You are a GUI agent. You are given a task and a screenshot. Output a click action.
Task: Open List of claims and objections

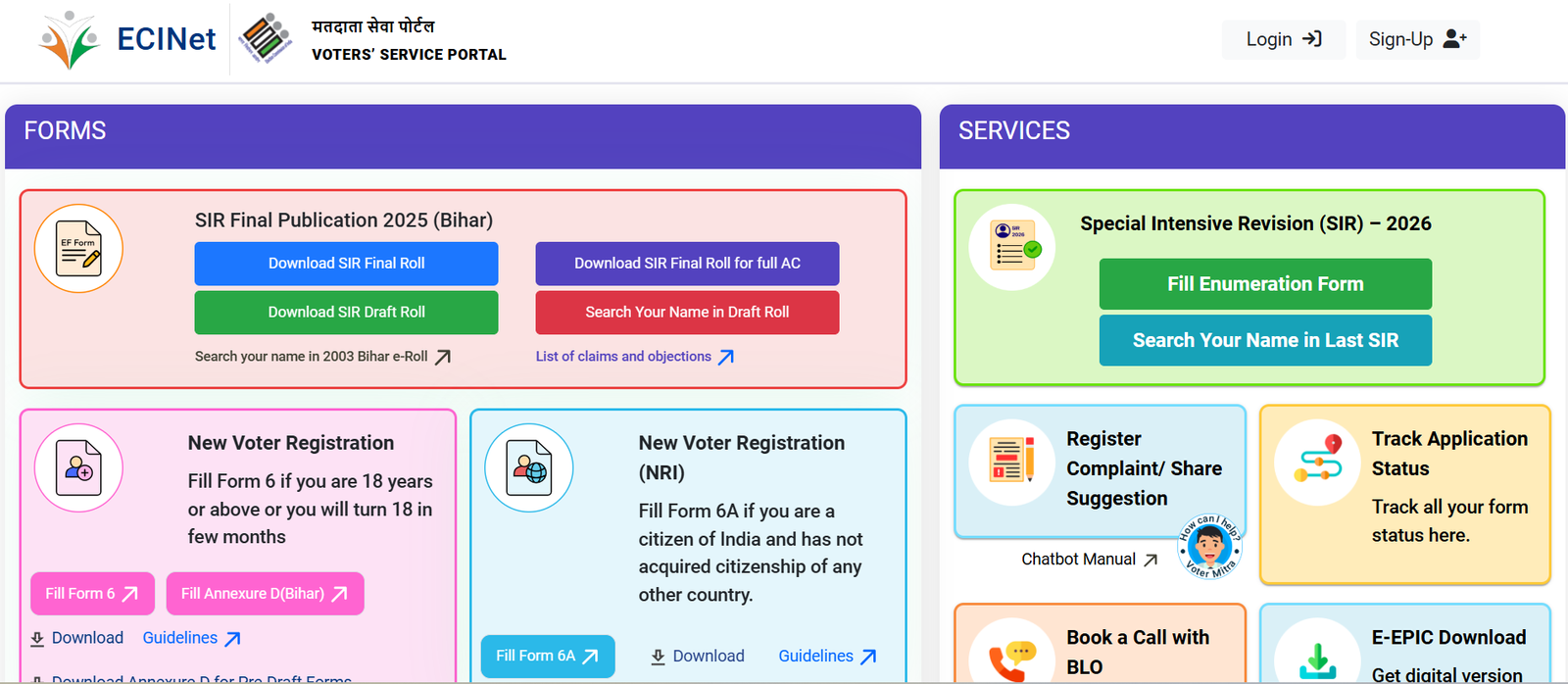(x=624, y=356)
